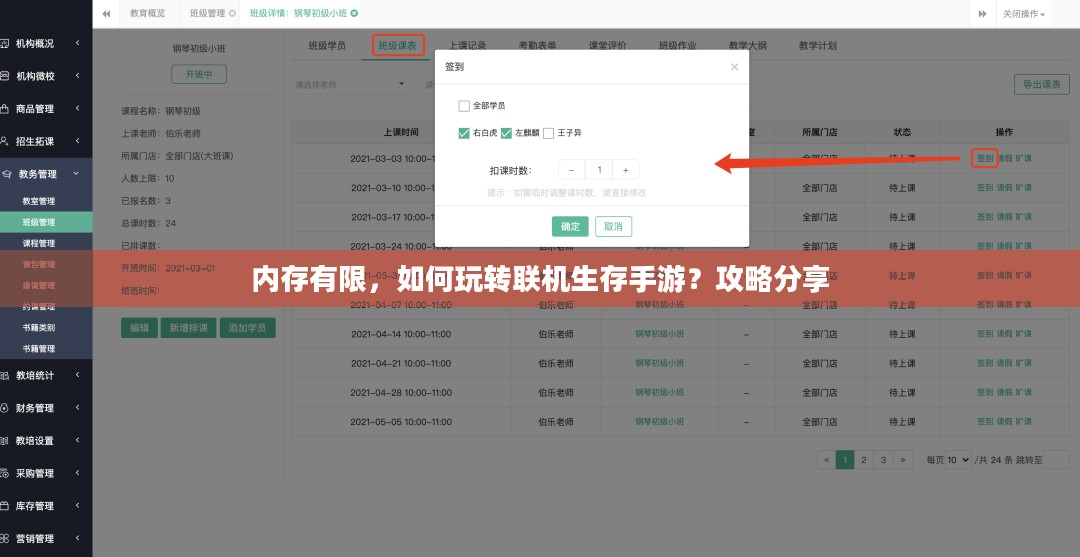Go to page 3

[883, 461]
